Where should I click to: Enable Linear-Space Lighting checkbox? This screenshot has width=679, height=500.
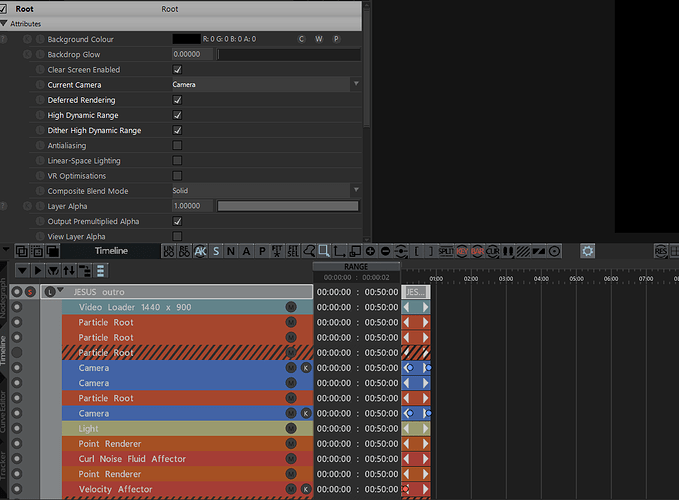pyautogui.click(x=177, y=161)
